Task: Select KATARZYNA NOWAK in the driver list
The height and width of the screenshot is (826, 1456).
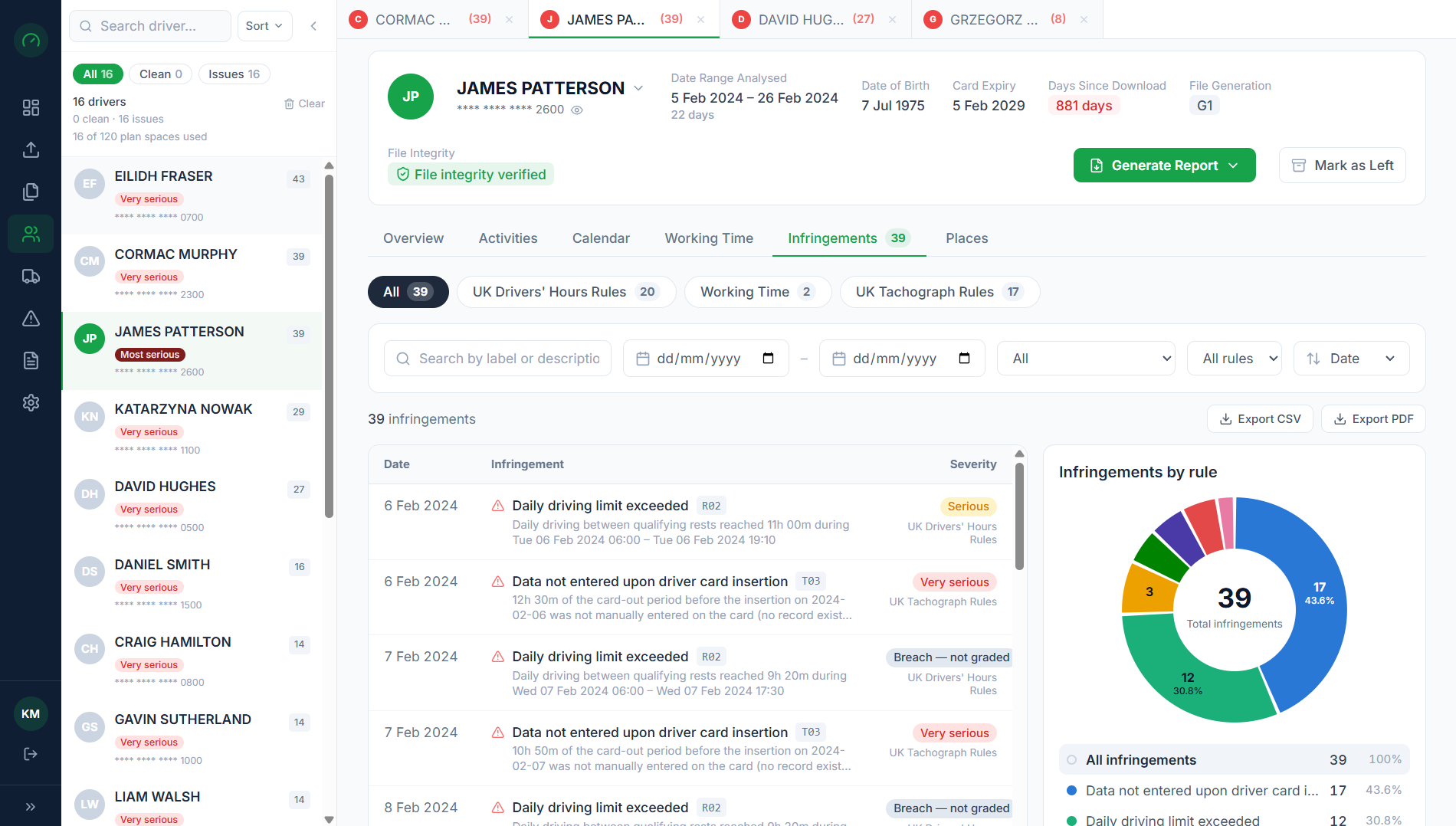Action: [x=192, y=428]
